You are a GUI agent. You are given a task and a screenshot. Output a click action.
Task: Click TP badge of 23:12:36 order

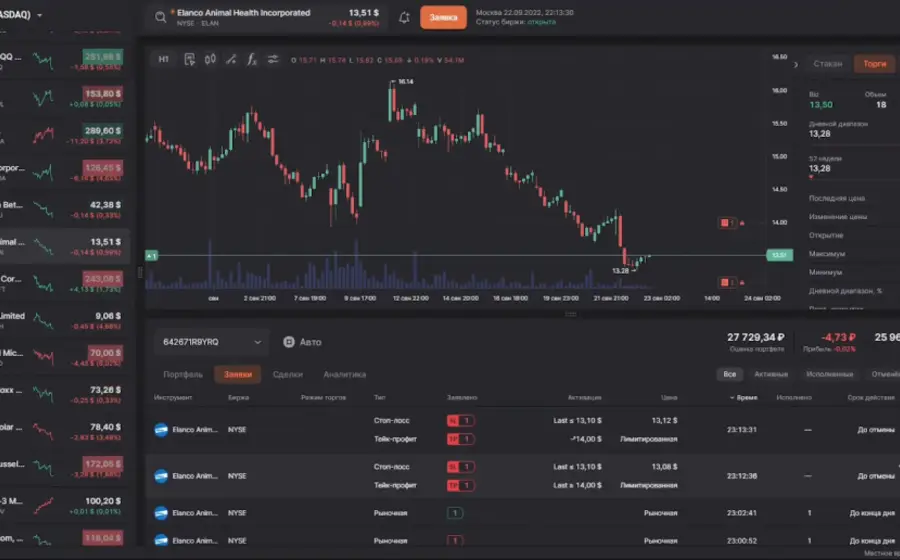click(x=460, y=485)
